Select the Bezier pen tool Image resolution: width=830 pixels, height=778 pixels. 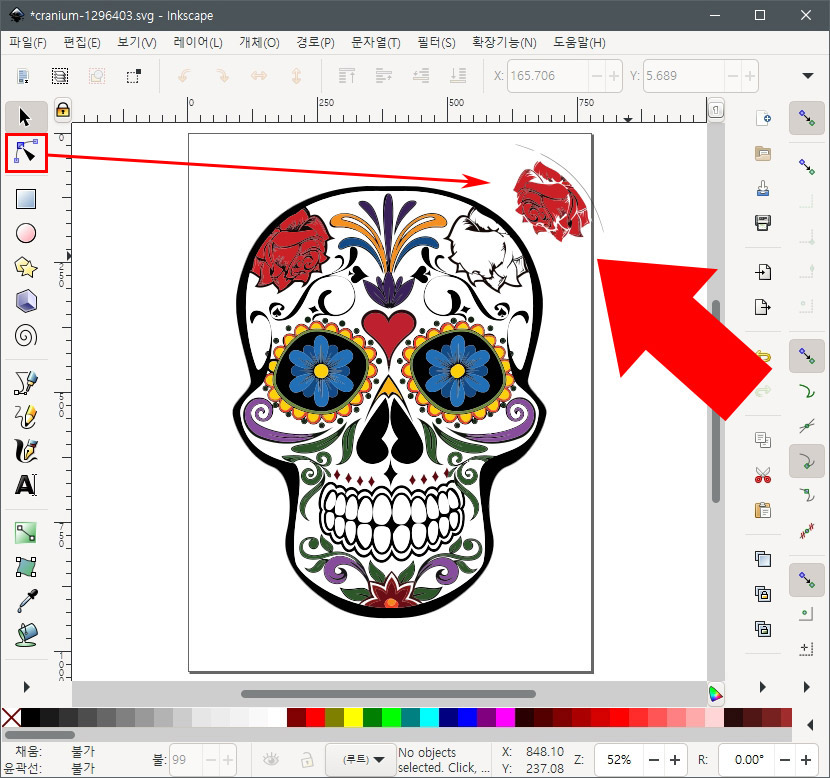tap(26, 383)
